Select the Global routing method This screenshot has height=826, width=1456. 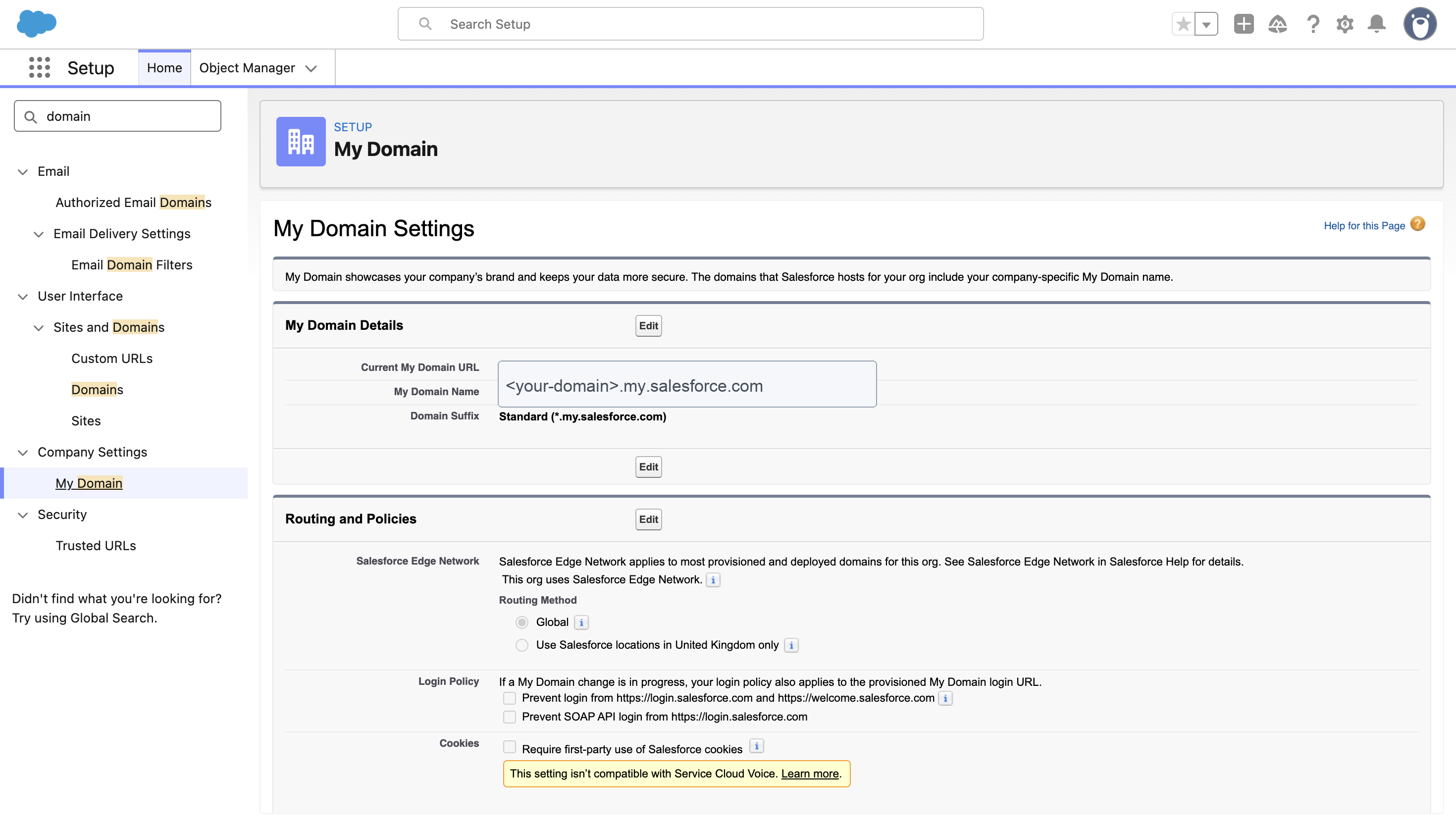pos(522,622)
